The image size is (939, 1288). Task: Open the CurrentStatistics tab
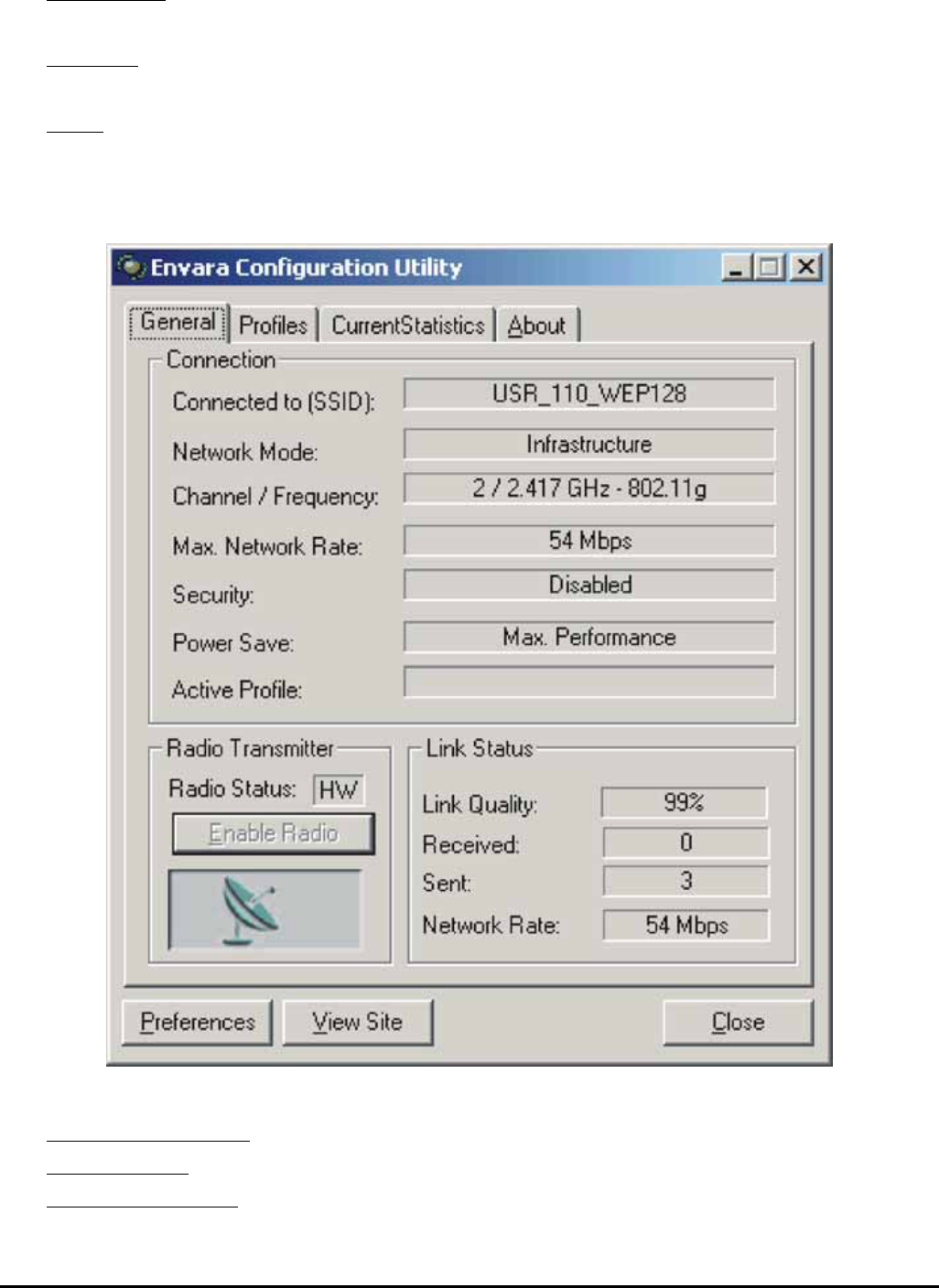[407, 326]
